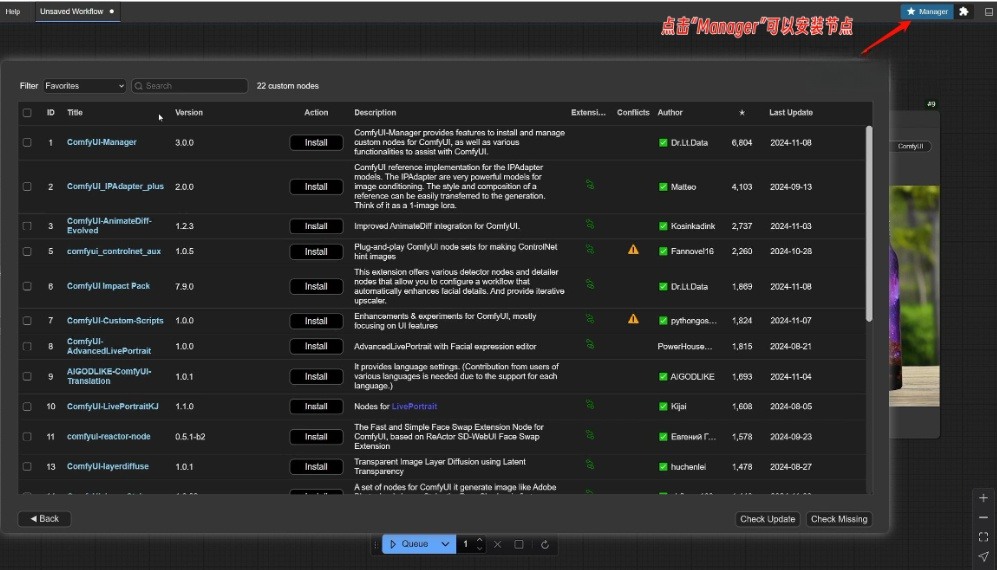Sort the table by star count column
This screenshot has height=570, width=997.
[x=741, y=113]
